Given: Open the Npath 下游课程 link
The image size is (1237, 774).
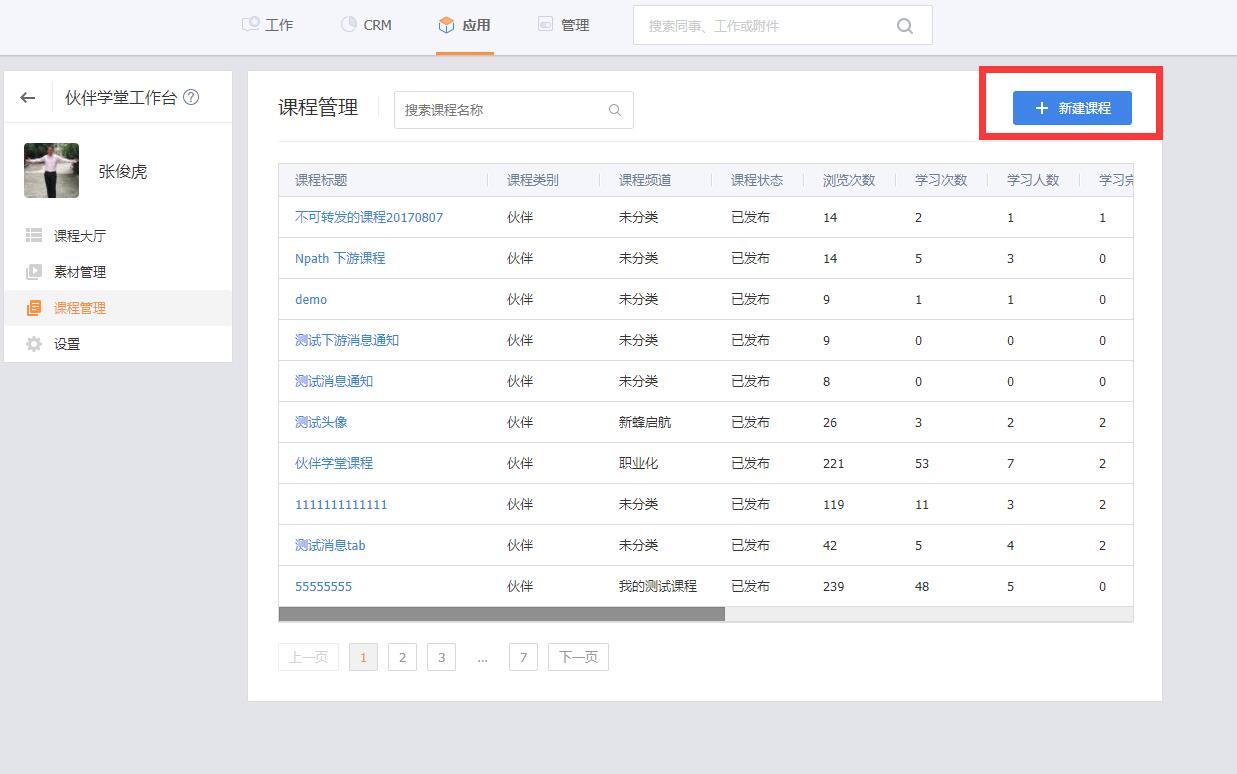Looking at the screenshot, I should tap(340, 258).
